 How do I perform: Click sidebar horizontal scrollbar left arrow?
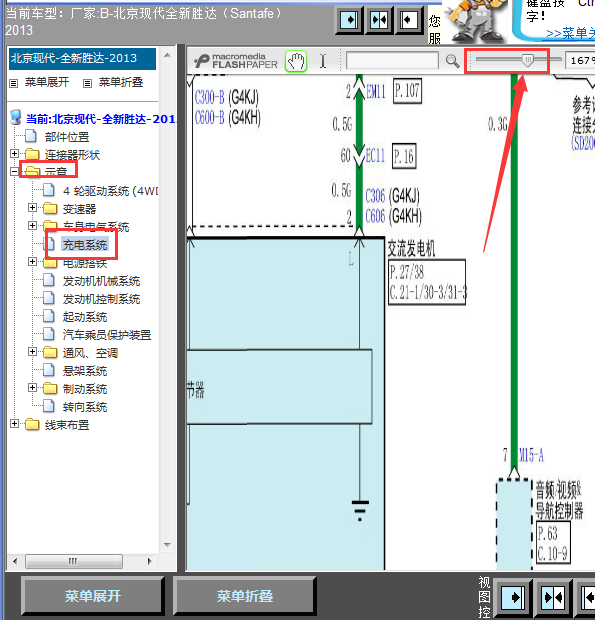click(15, 561)
